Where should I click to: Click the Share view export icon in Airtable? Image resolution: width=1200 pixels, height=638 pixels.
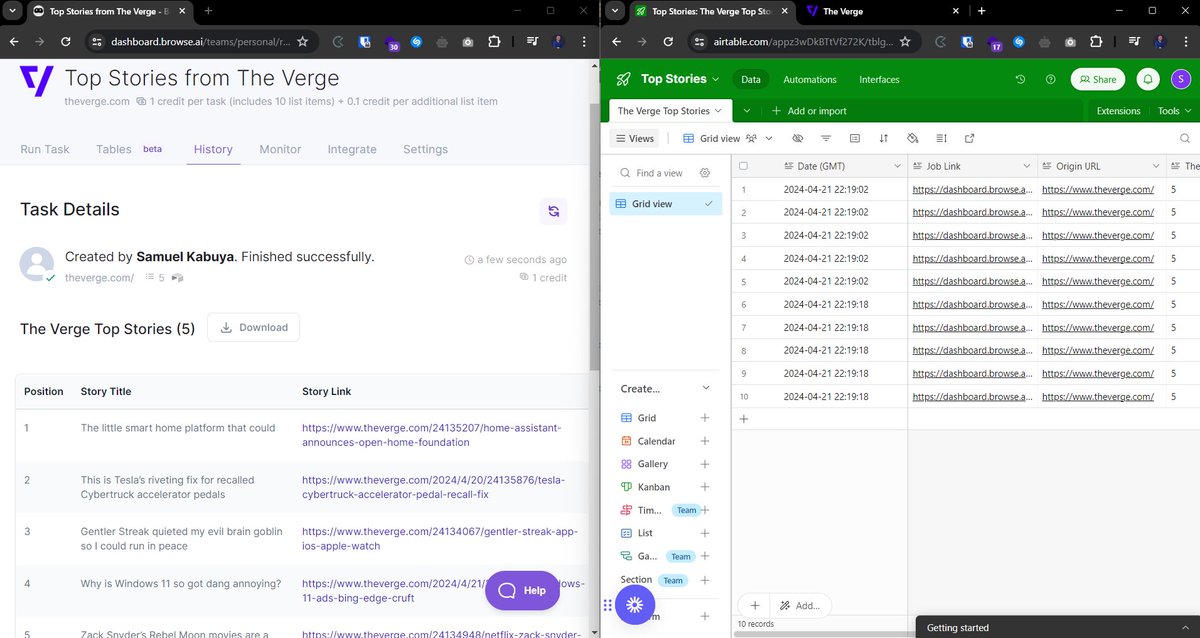coord(970,138)
